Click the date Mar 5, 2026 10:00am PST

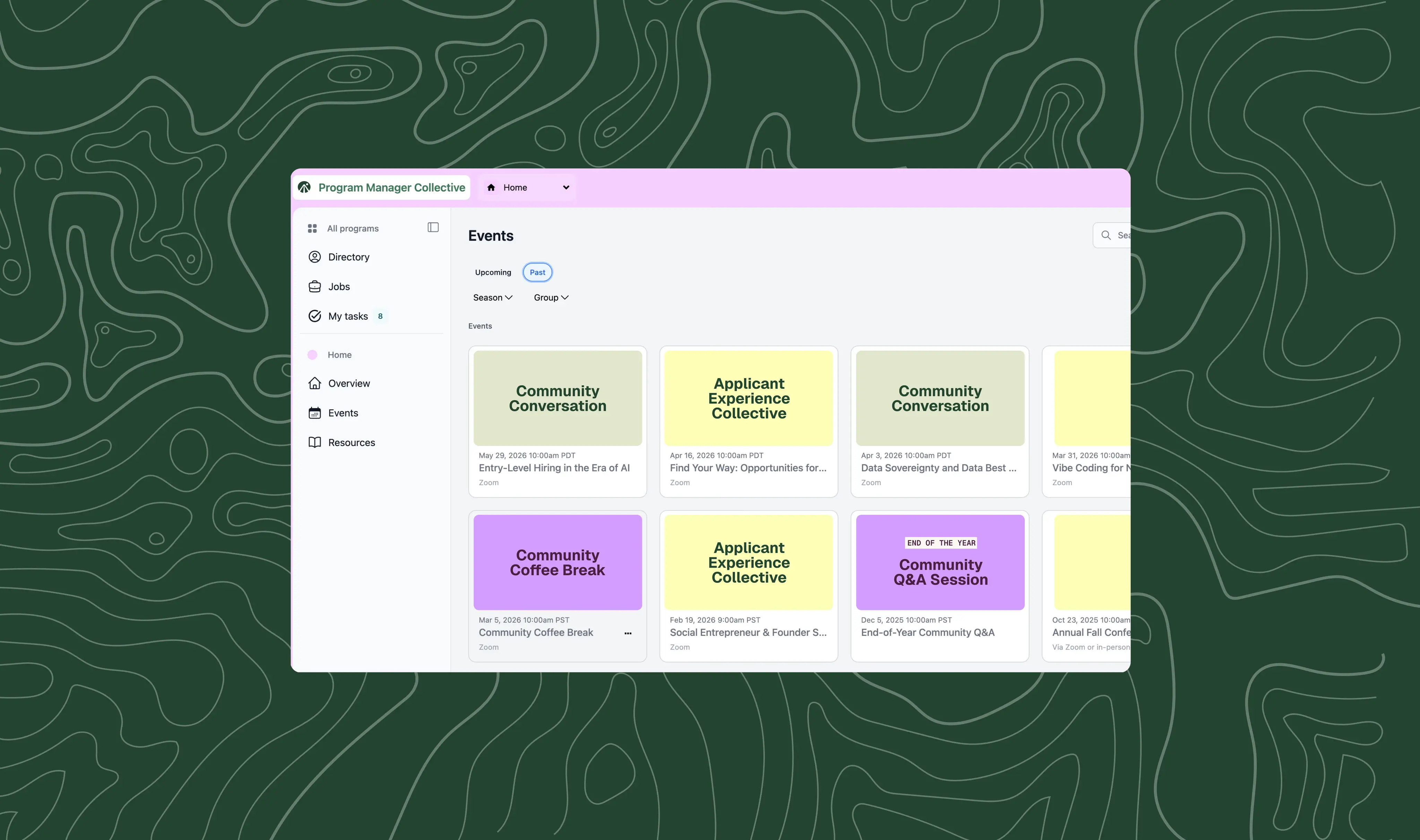[524, 620]
